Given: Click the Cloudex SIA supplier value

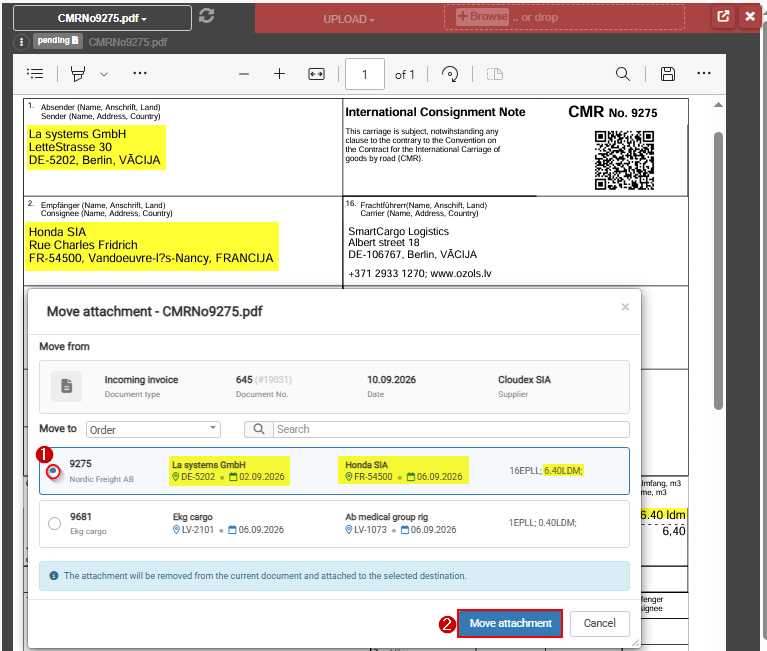Looking at the screenshot, I should 524,380.
